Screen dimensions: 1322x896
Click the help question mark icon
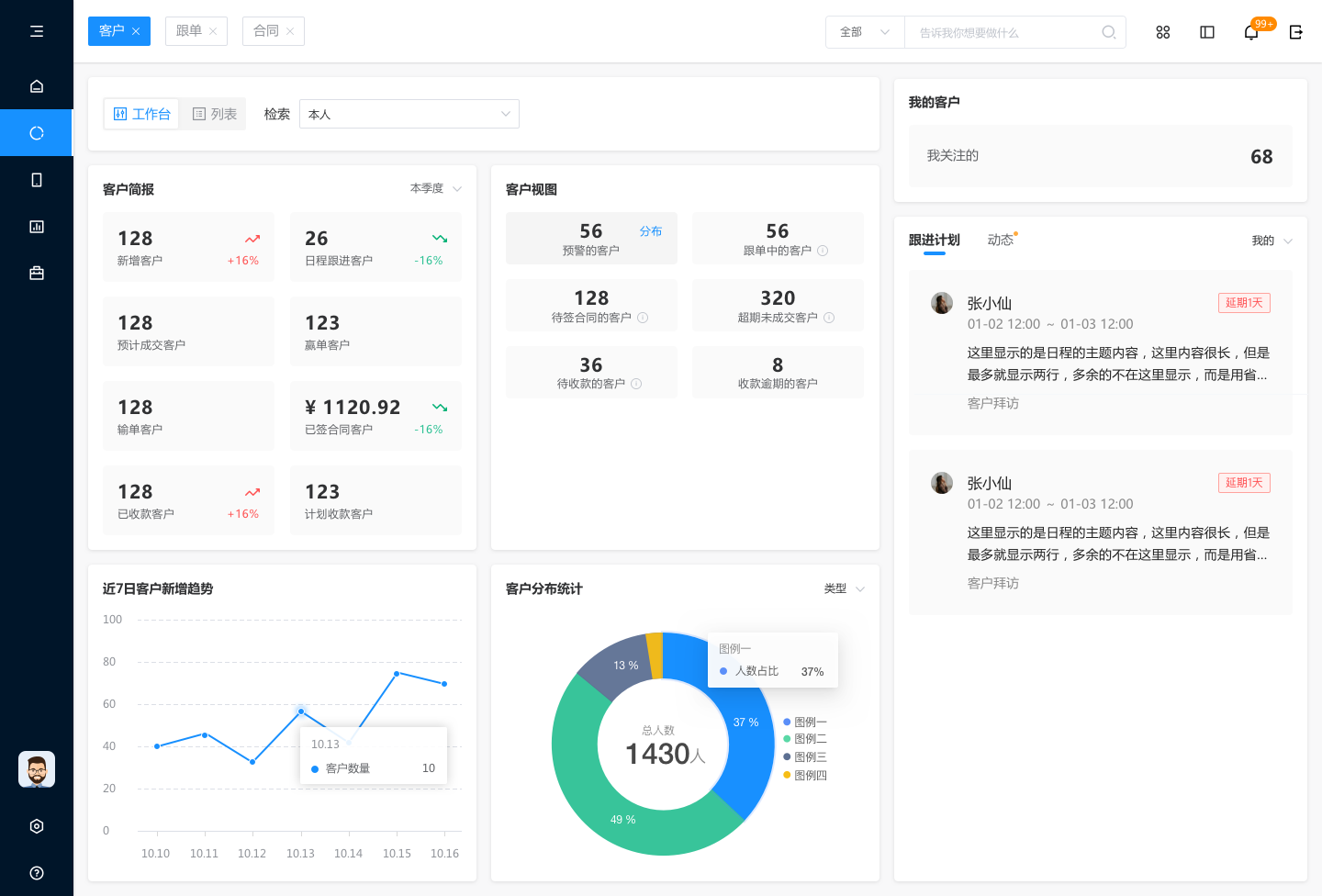pyautogui.click(x=37, y=873)
